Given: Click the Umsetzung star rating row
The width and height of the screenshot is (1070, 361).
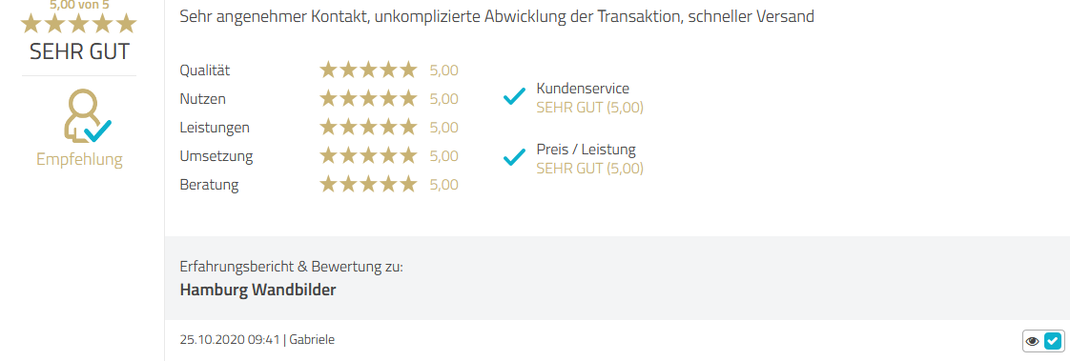Looking at the screenshot, I should coord(319,156).
